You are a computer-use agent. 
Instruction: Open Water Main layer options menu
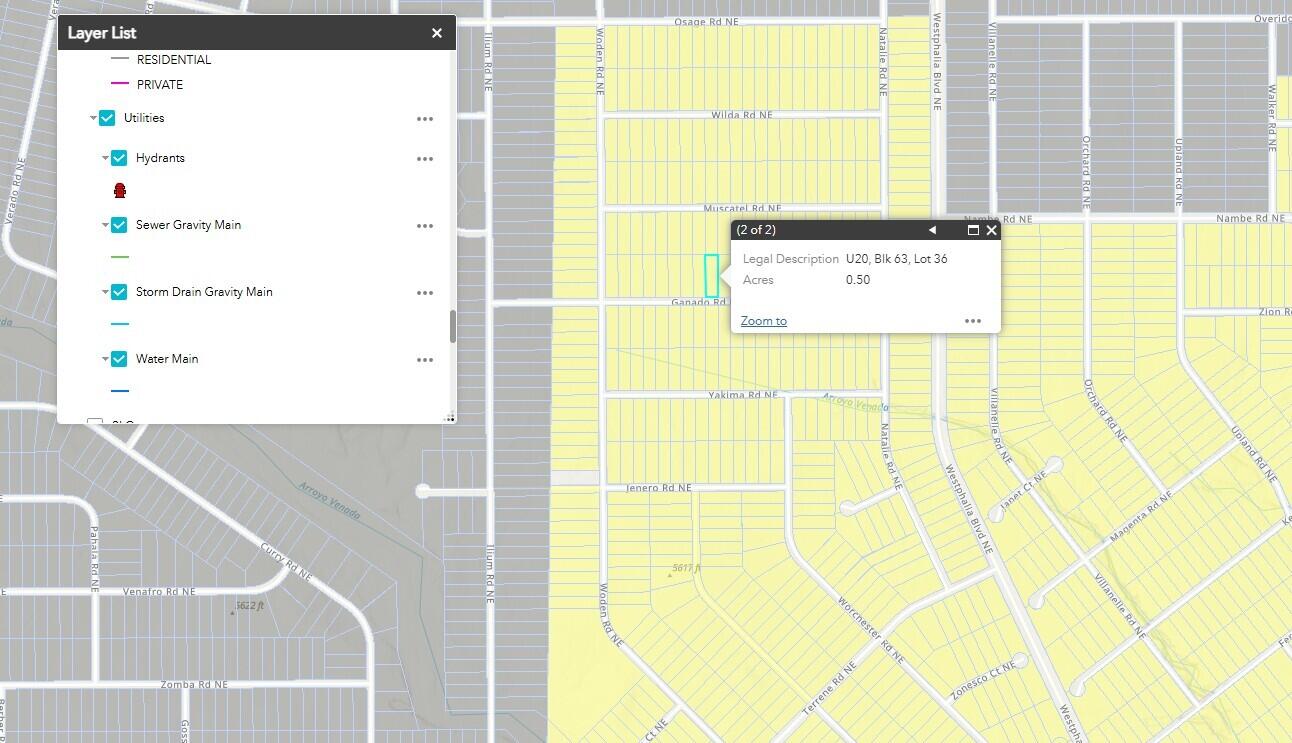[x=425, y=360]
